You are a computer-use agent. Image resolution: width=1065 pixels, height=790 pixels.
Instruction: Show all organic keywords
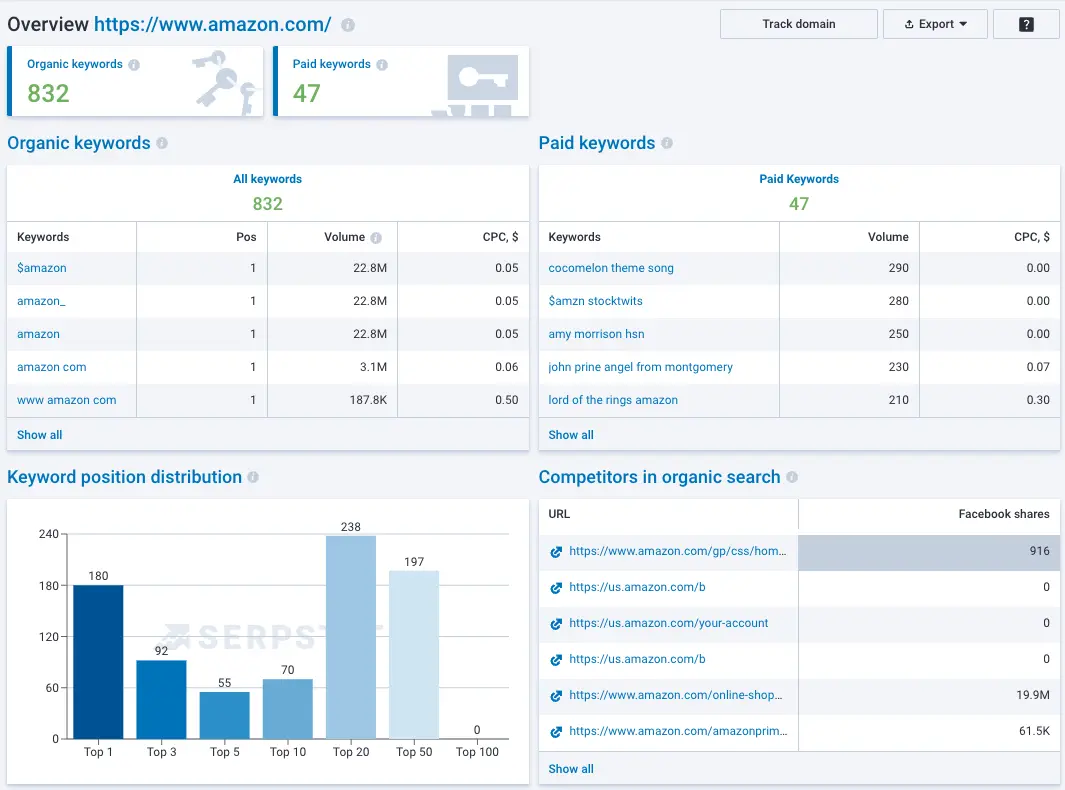click(x=40, y=435)
